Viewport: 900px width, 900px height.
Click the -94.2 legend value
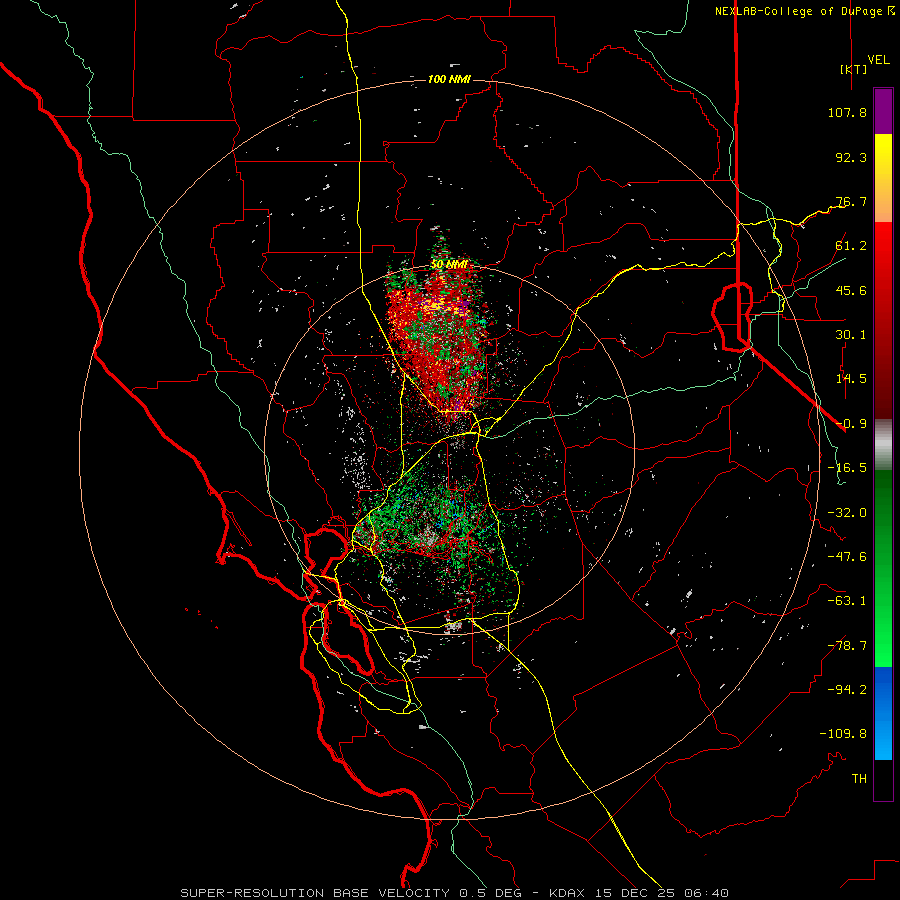(847, 690)
